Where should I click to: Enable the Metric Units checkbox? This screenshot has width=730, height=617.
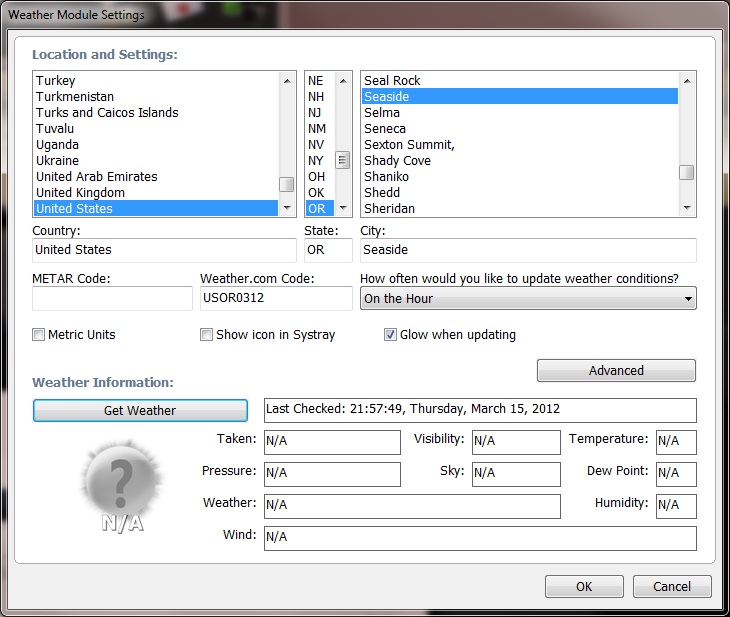click(39, 335)
